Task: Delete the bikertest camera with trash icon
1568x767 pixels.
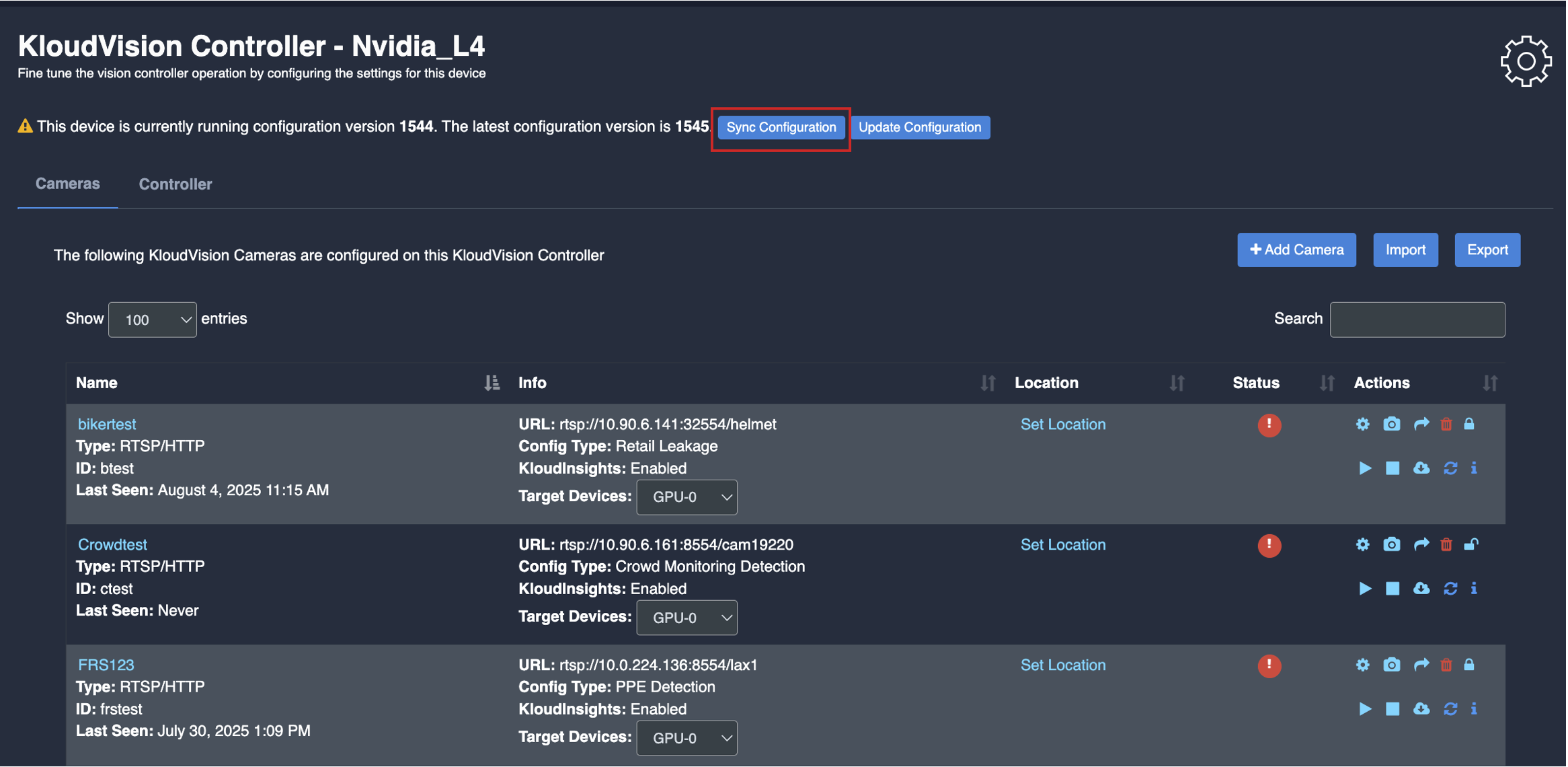Action: pos(1446,424)
